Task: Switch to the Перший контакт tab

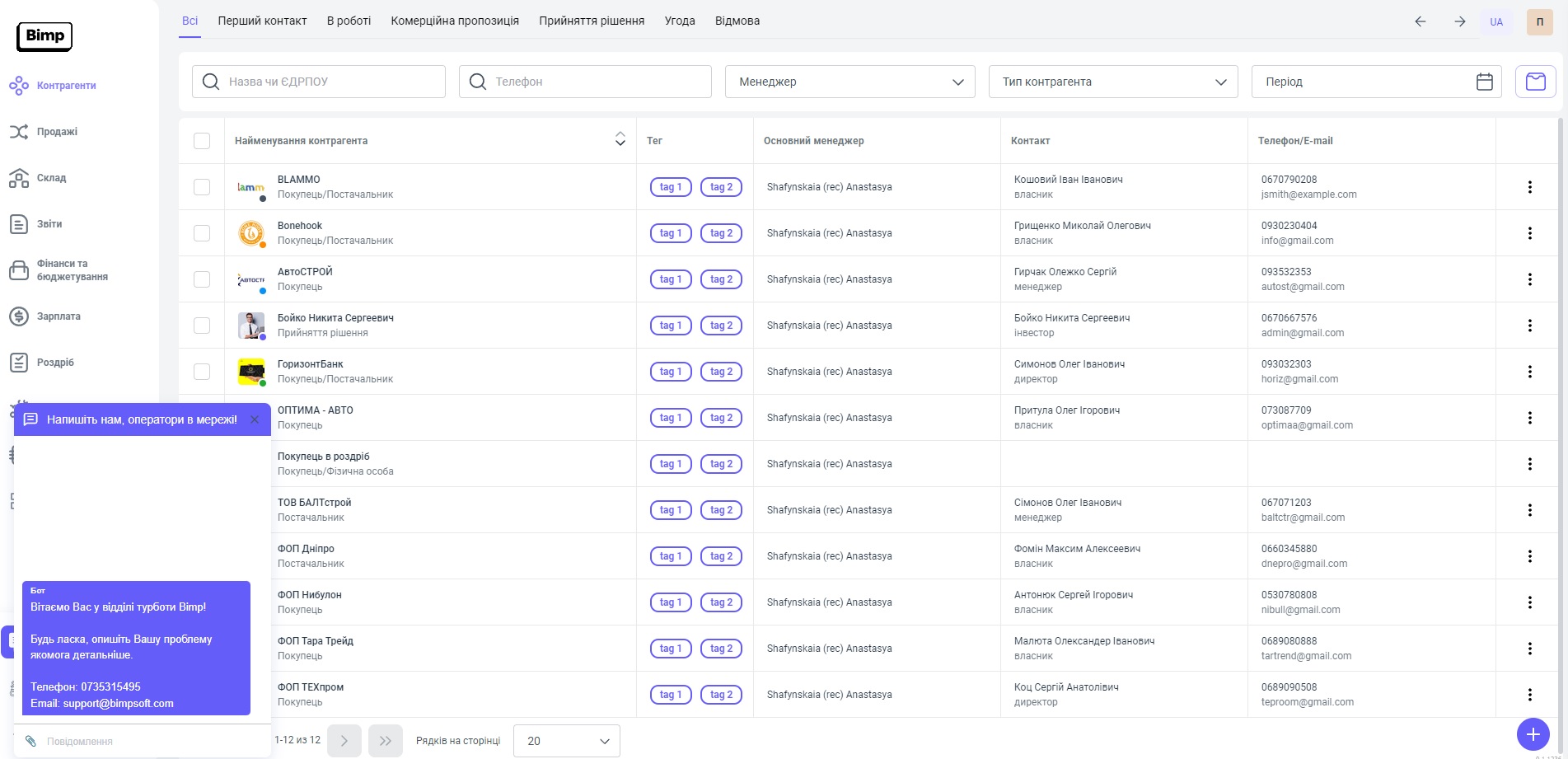Action: pos(262,21)
